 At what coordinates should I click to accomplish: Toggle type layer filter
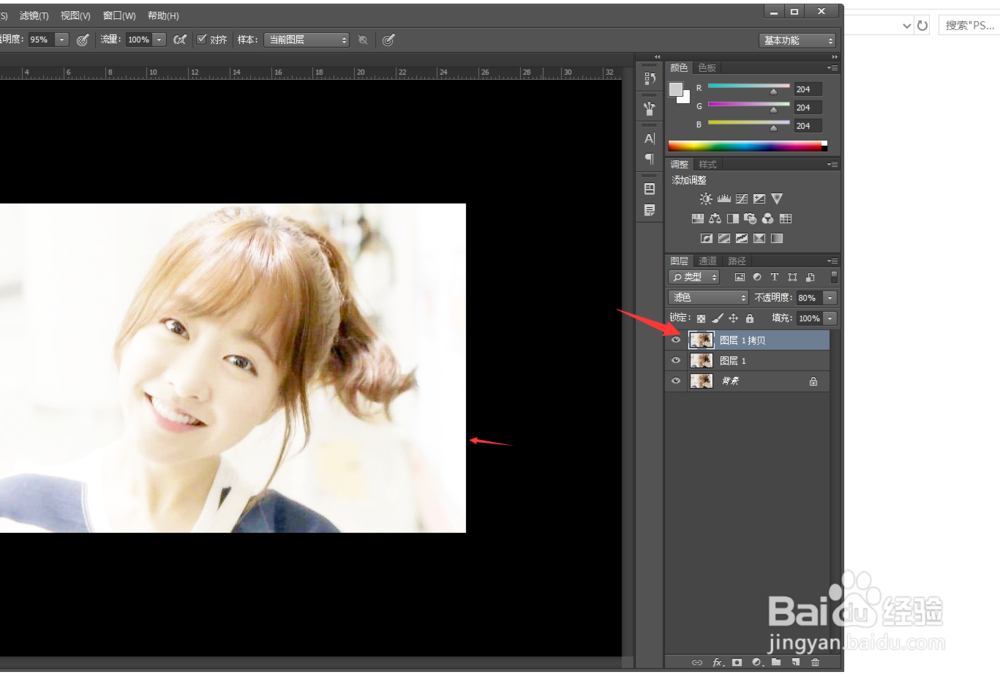click(x=774, y=277)
